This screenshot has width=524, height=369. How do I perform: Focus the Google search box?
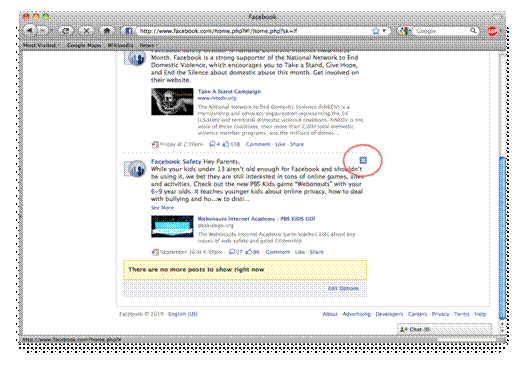pyautogui.click(x=441, y=31)
